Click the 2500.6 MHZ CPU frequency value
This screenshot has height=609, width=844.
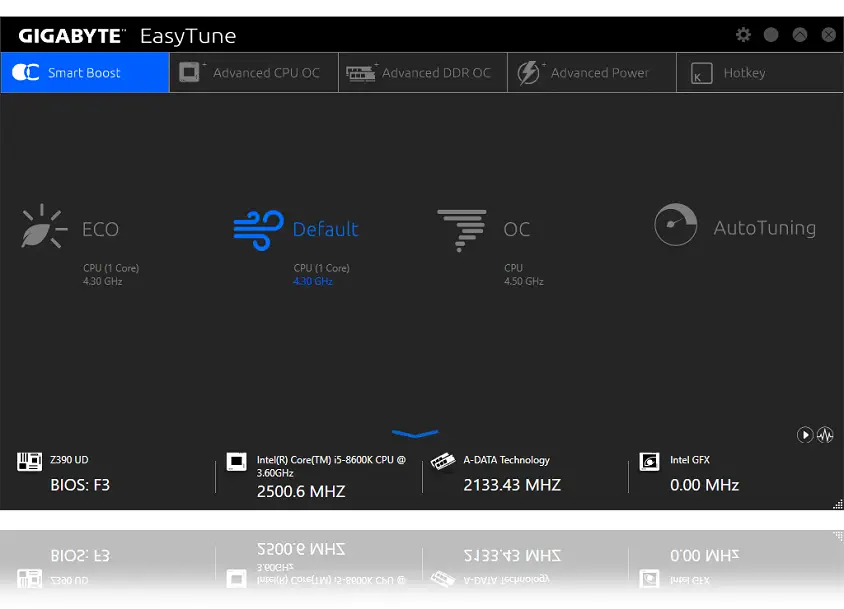click(301, 491)
